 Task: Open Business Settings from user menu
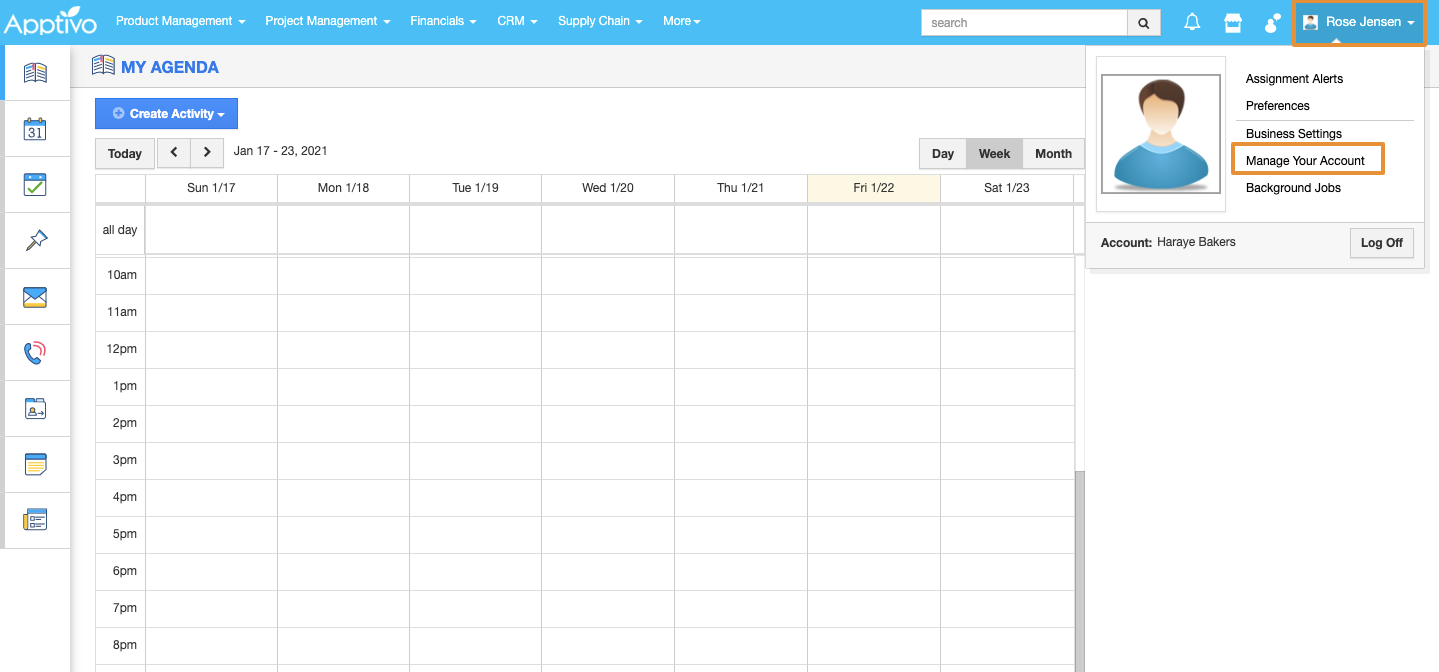(x=1294, y=134)
